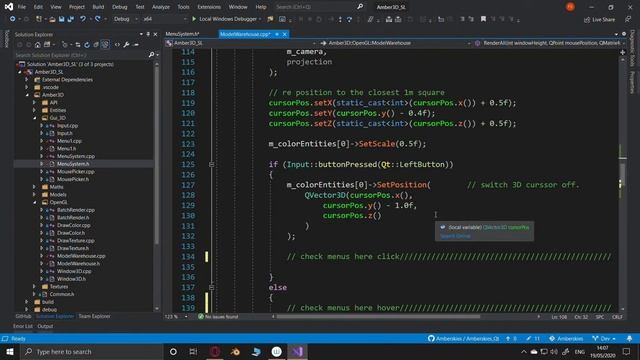Open the Debug menu
Viewport: 640px width, 360px height.
(120, 7)
